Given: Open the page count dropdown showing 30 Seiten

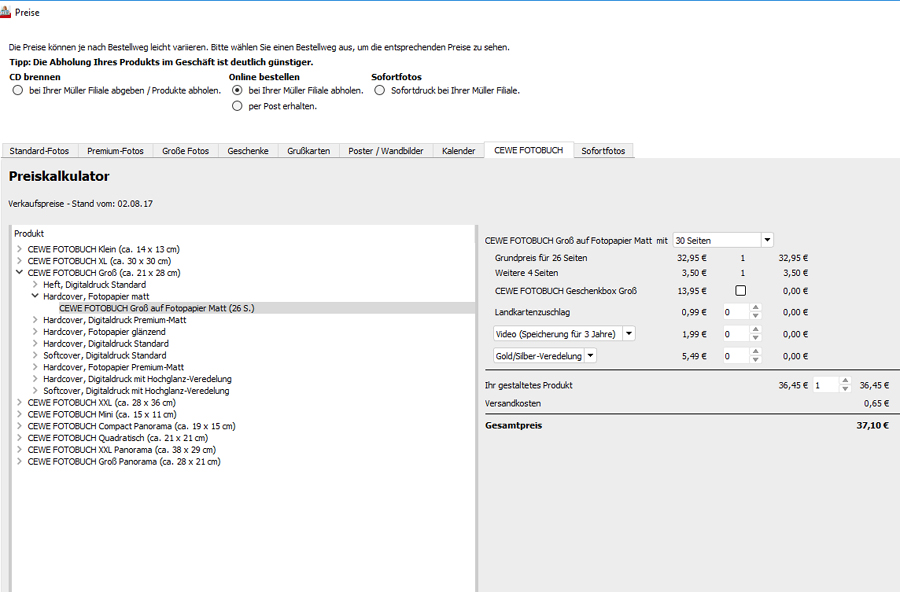Looking at the screenshot, I should pyautogui.click(x=767, y=240).
